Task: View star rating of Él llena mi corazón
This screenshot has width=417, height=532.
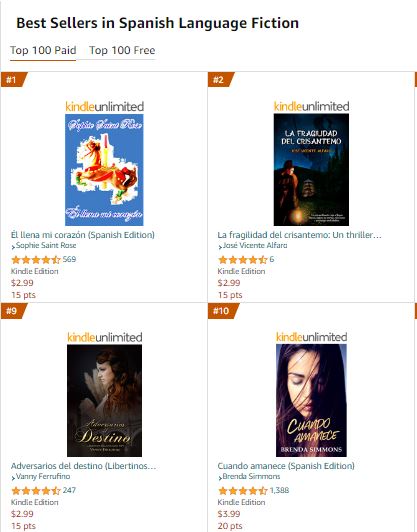Action: click(x=36, y=260)
